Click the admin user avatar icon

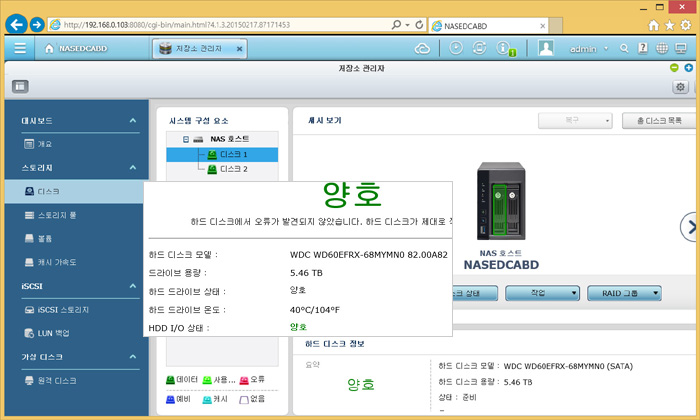pos(546,47)
